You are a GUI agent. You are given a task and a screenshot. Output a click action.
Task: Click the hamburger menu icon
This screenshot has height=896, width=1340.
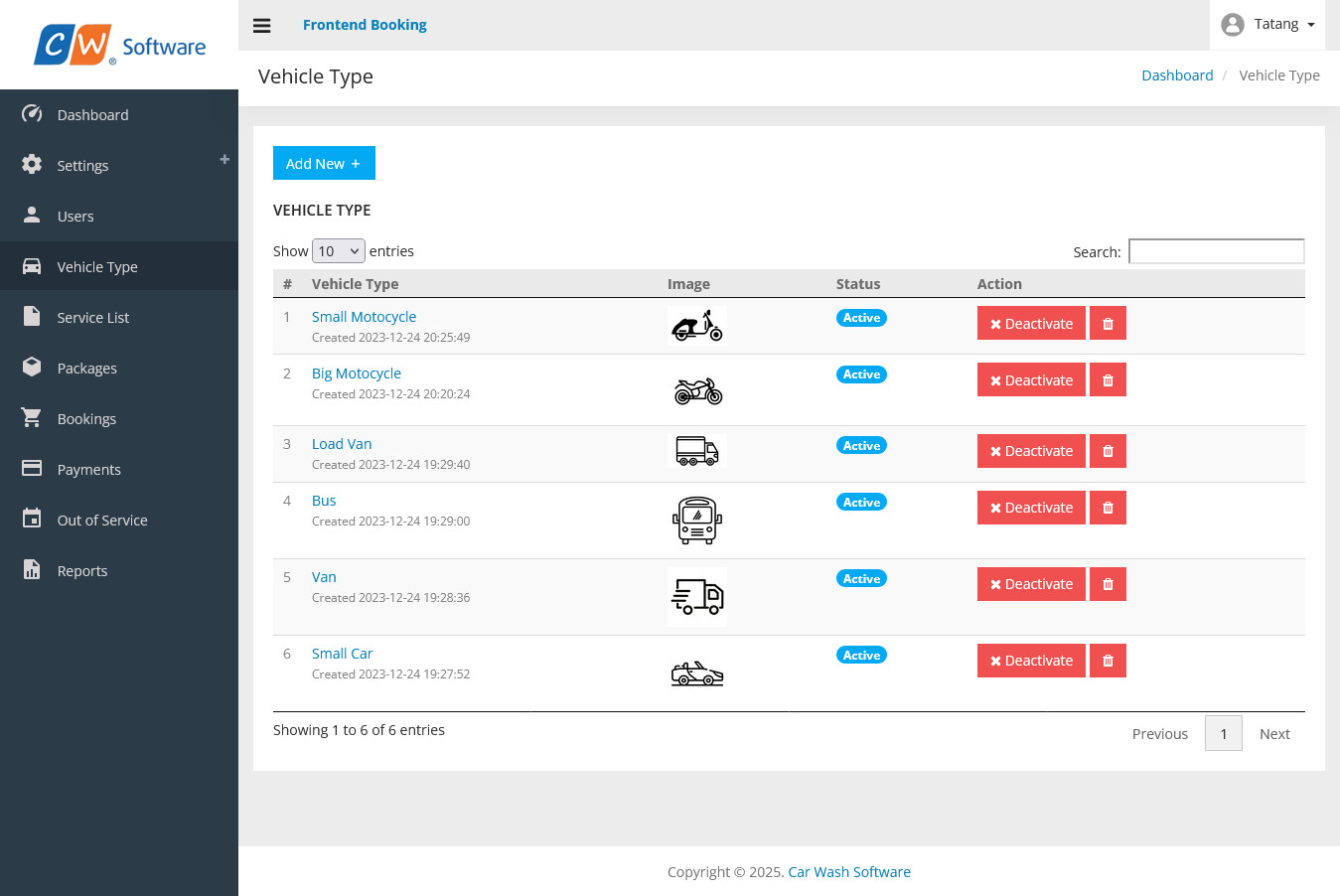point(261,25)
